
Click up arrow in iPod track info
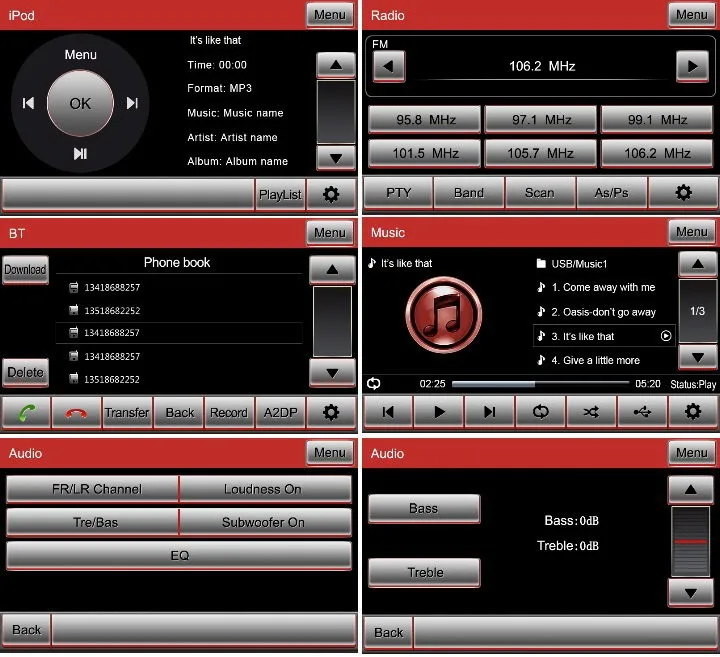pos(336,65)
